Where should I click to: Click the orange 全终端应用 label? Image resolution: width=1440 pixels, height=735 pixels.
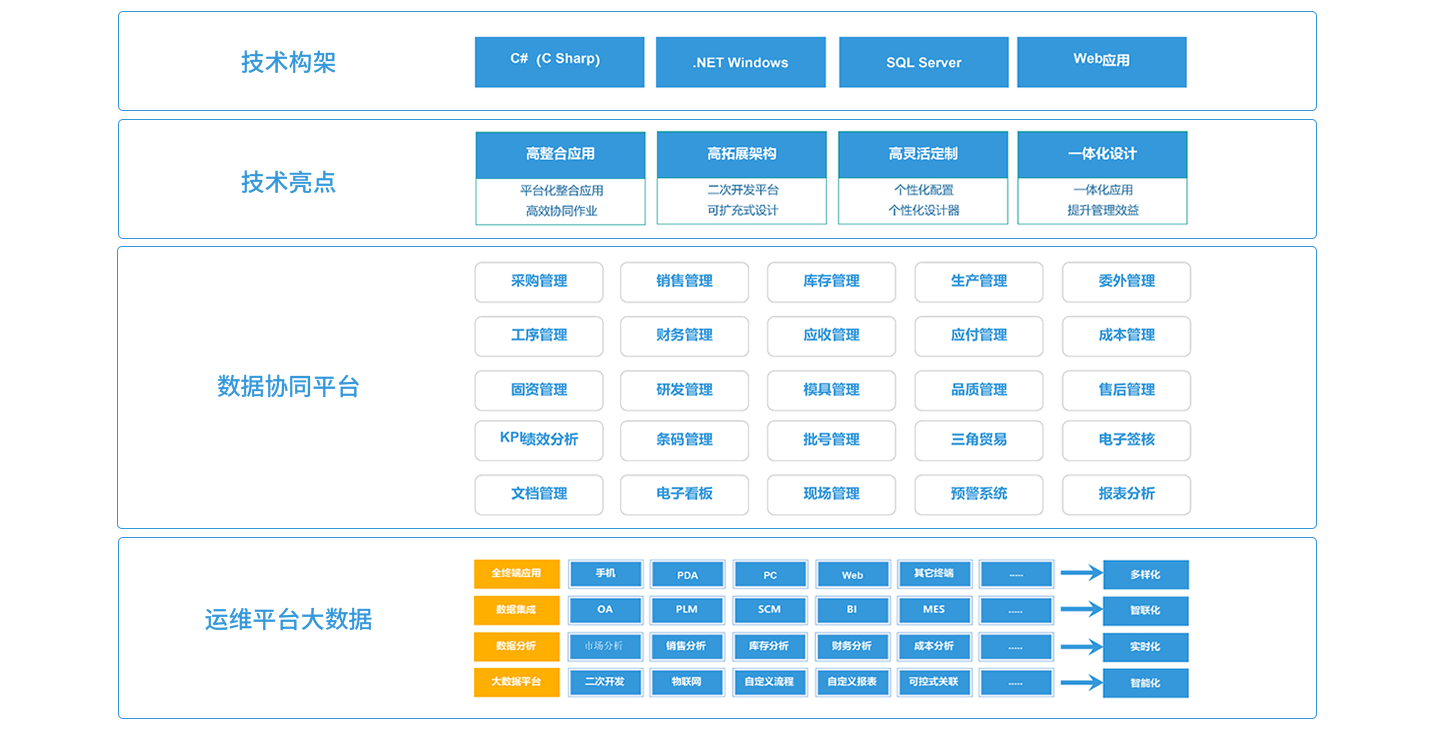point(516,574)
